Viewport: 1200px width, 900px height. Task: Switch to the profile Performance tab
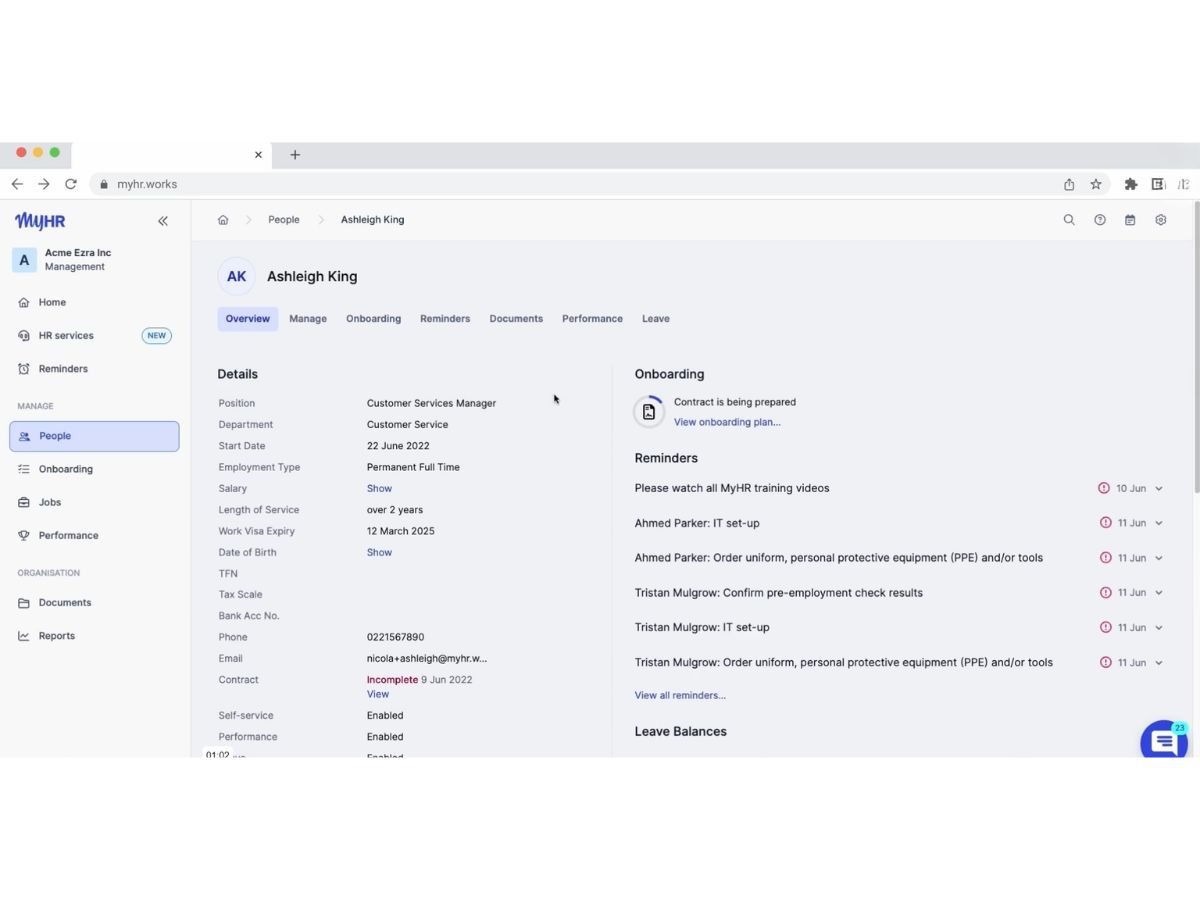[x=592, y=319]
